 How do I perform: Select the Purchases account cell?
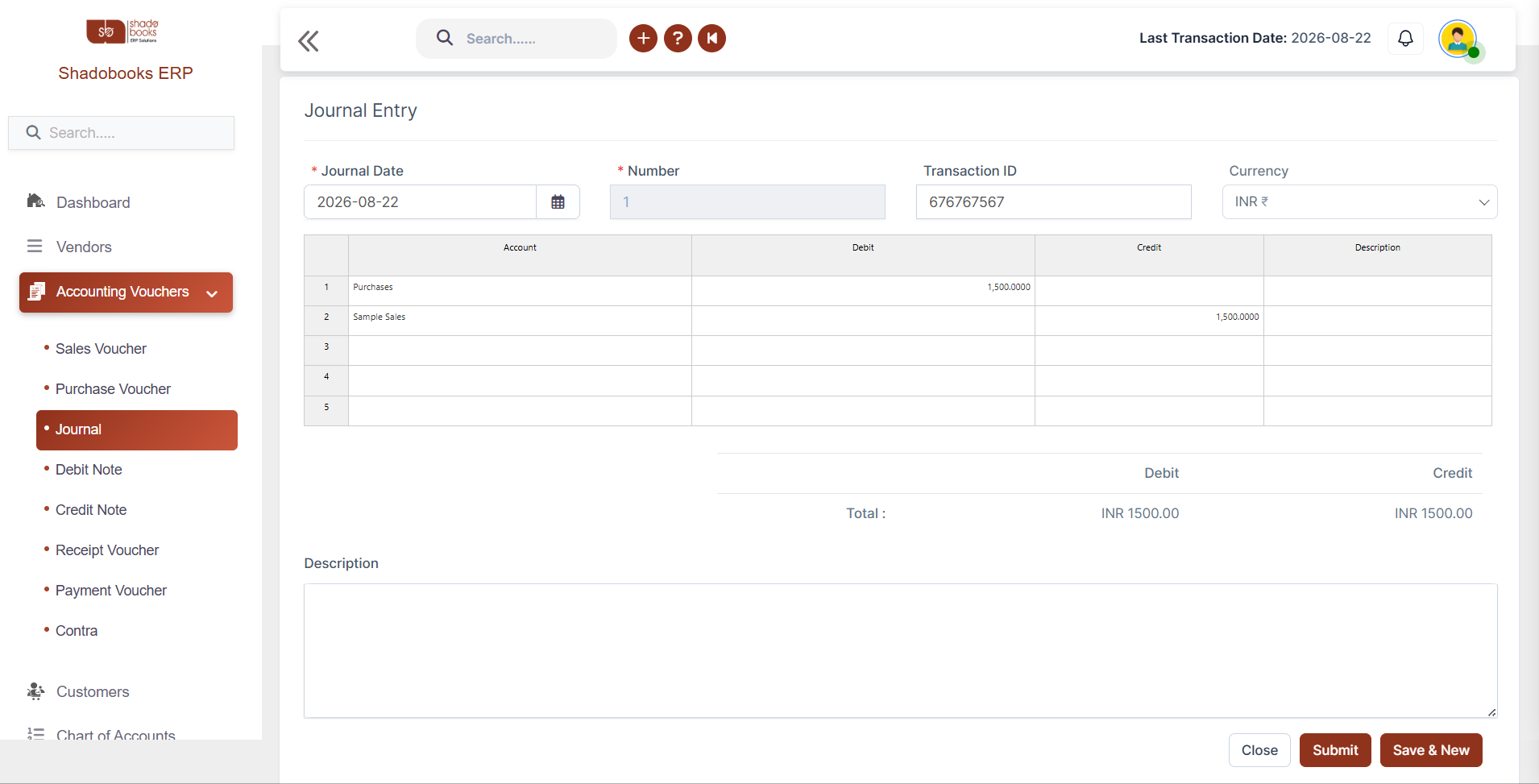(x=520, y=291)
